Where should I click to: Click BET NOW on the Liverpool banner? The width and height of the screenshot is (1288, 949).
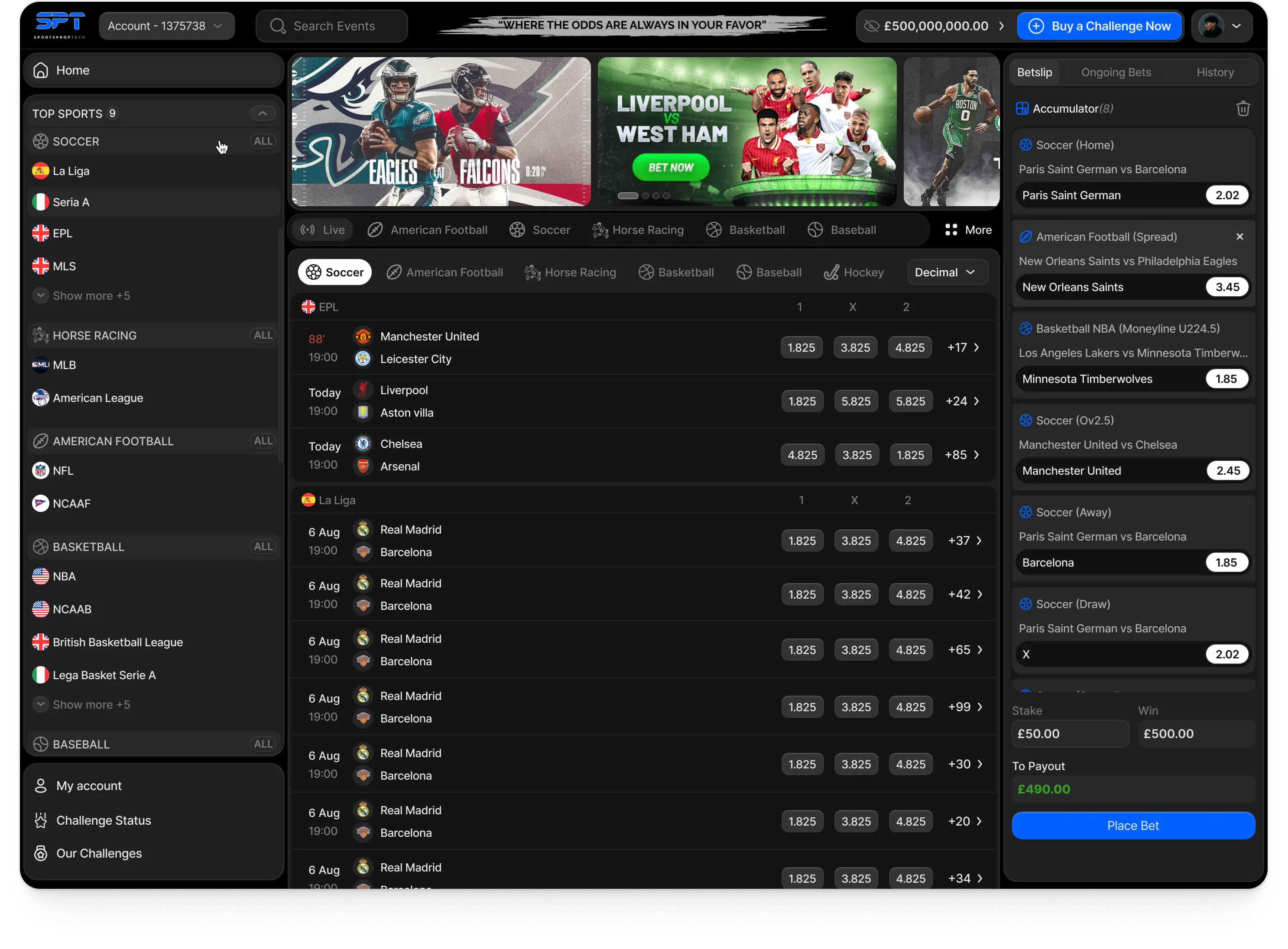point(670,168)
